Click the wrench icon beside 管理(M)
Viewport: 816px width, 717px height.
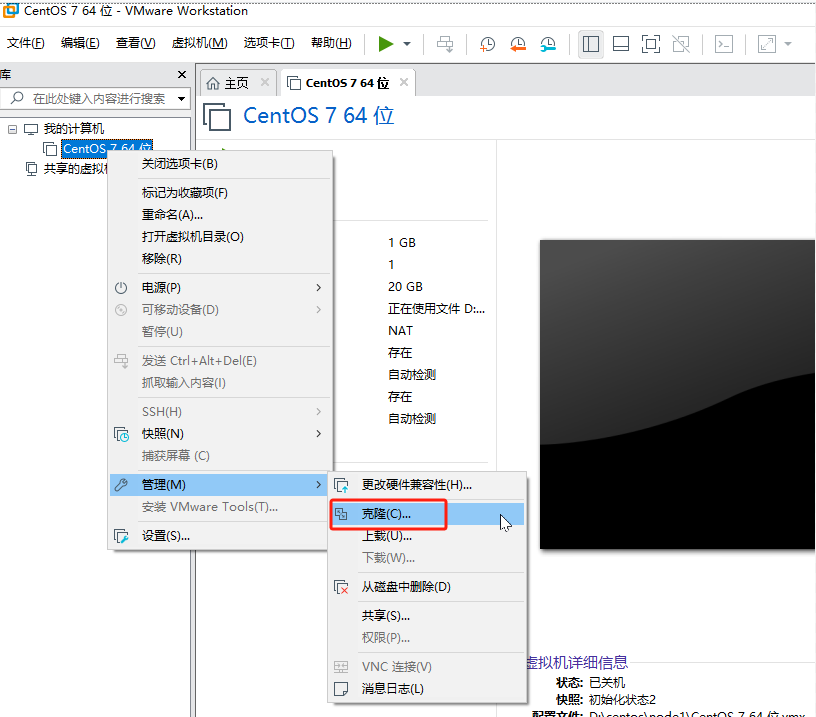[x=121, y=485]
